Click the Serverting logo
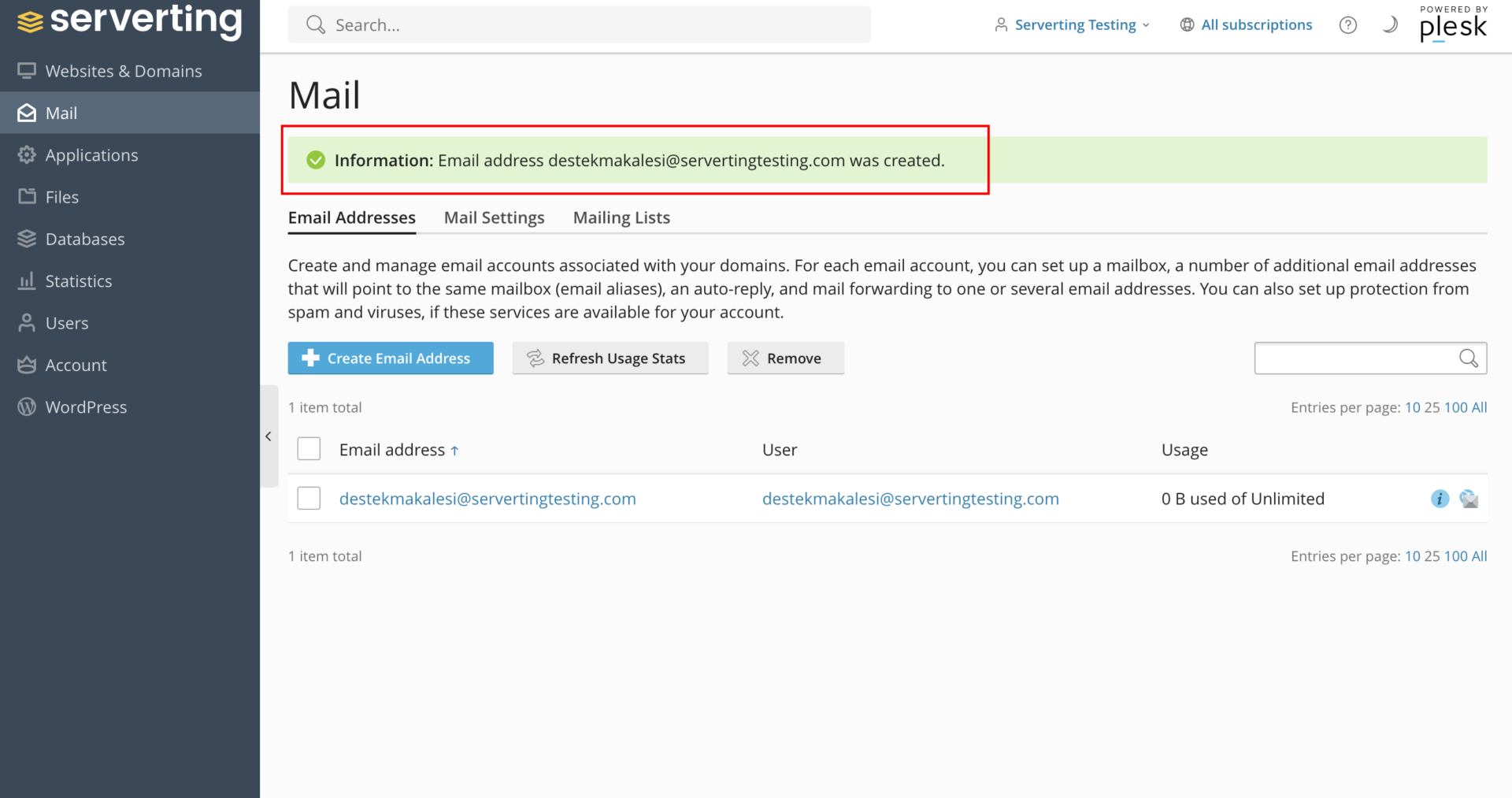The height and width of the screenshot is (798, 1512). [x=129, y=21]
